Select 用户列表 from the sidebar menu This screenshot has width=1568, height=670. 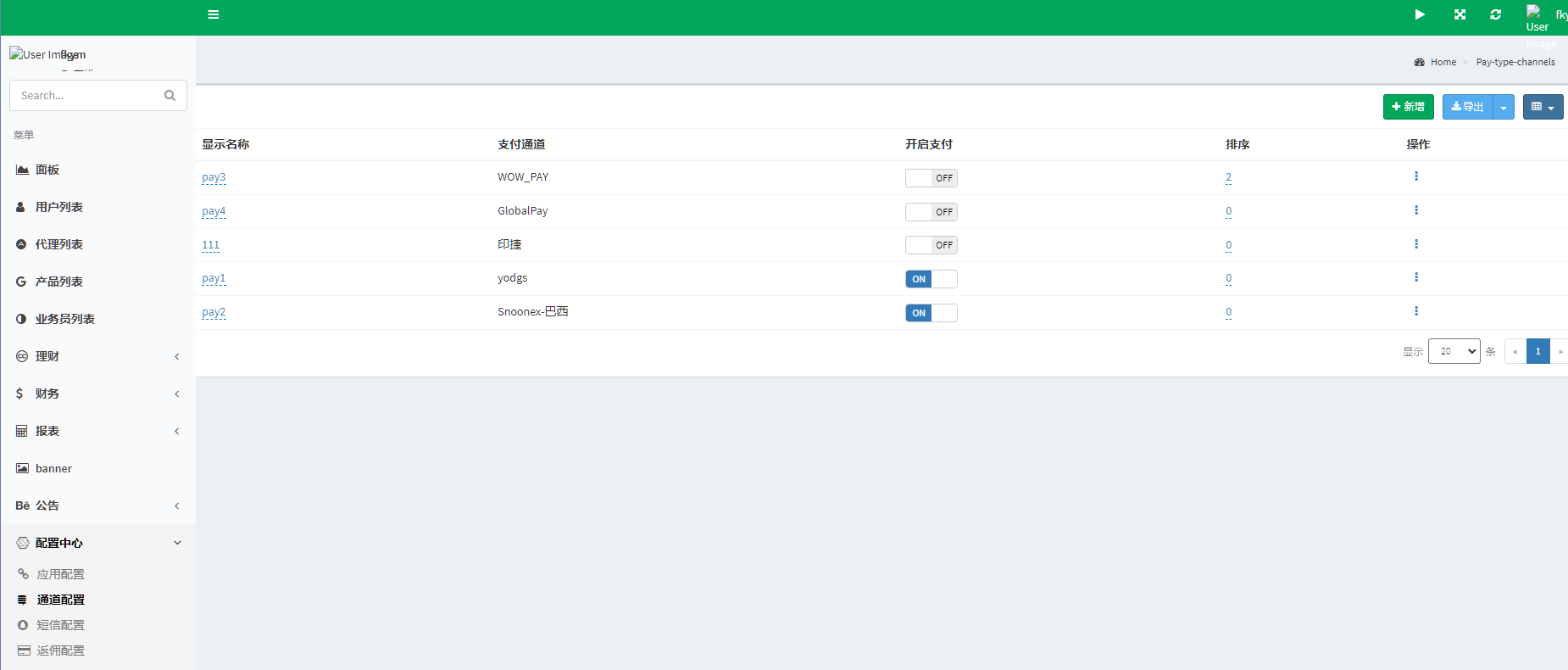click(59, 207)
